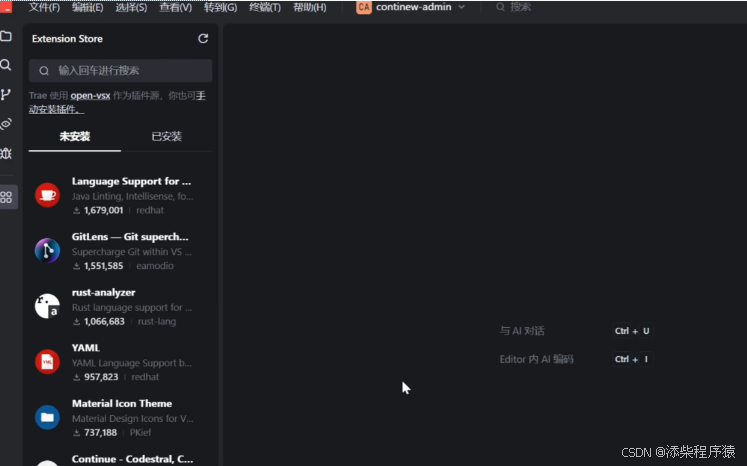Open the 转到(G) menu
Screen dimensions: 747x466
pyautogui.click(x=220, y=8)
